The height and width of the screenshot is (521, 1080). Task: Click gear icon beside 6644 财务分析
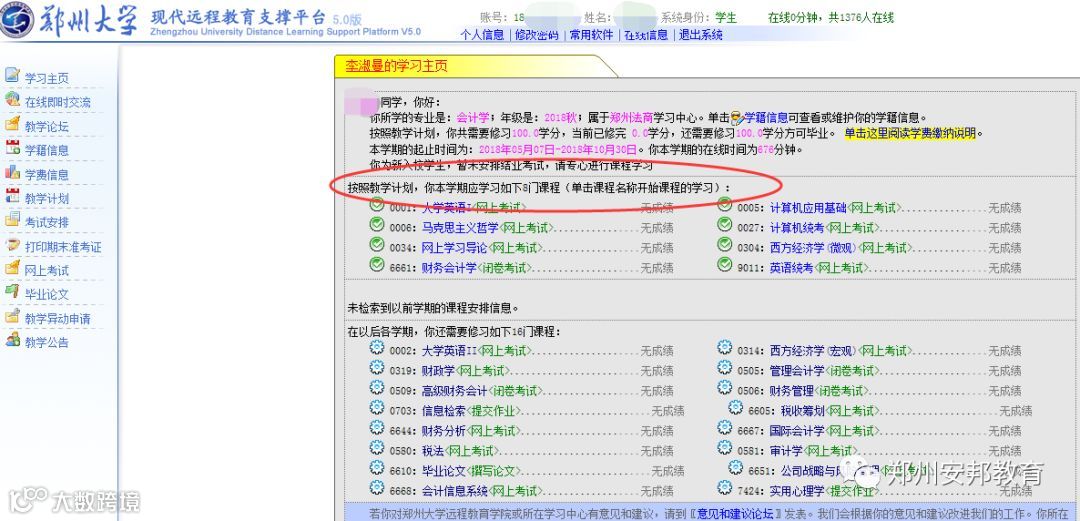[377, 427]
